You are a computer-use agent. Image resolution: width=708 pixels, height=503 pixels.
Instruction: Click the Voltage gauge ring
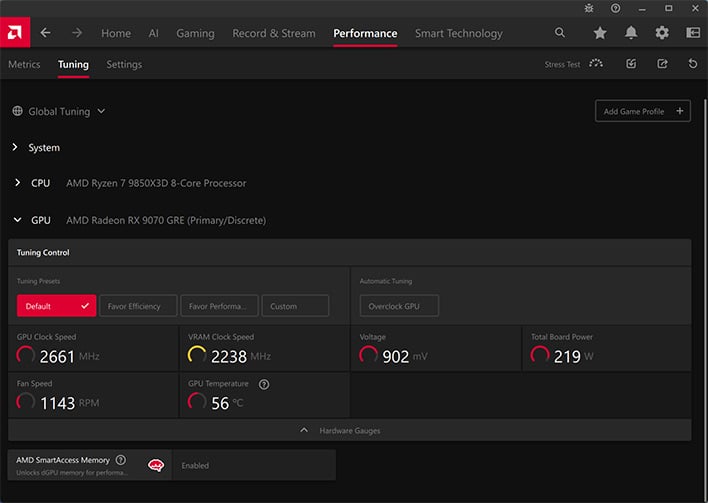[368, 355]
